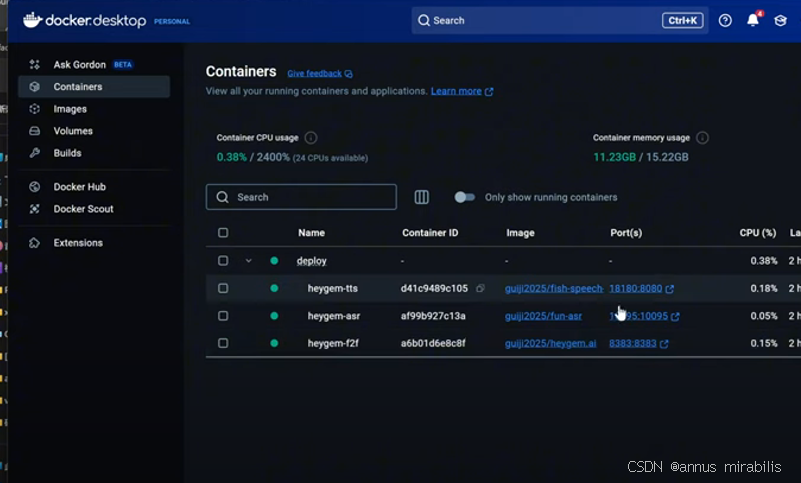Open the help question mark icon
This screenshot has height=483, width=801.
point(725,20)
